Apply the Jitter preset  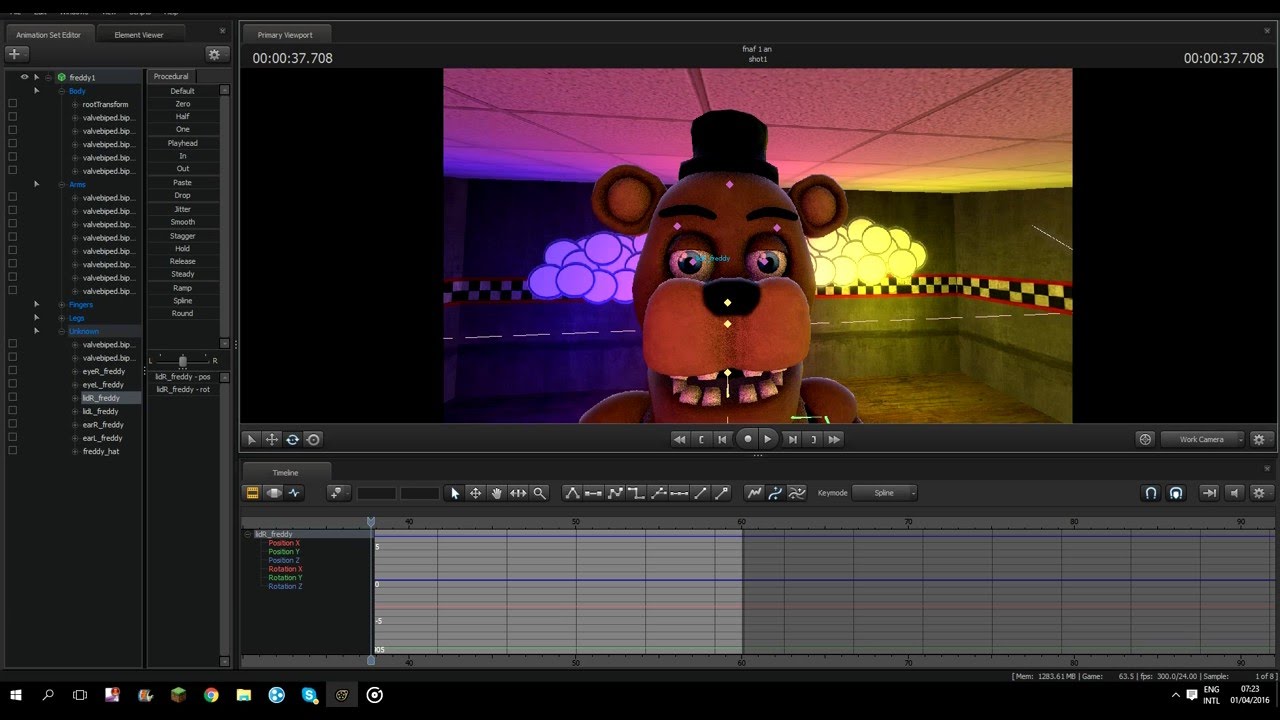[182, 209]
